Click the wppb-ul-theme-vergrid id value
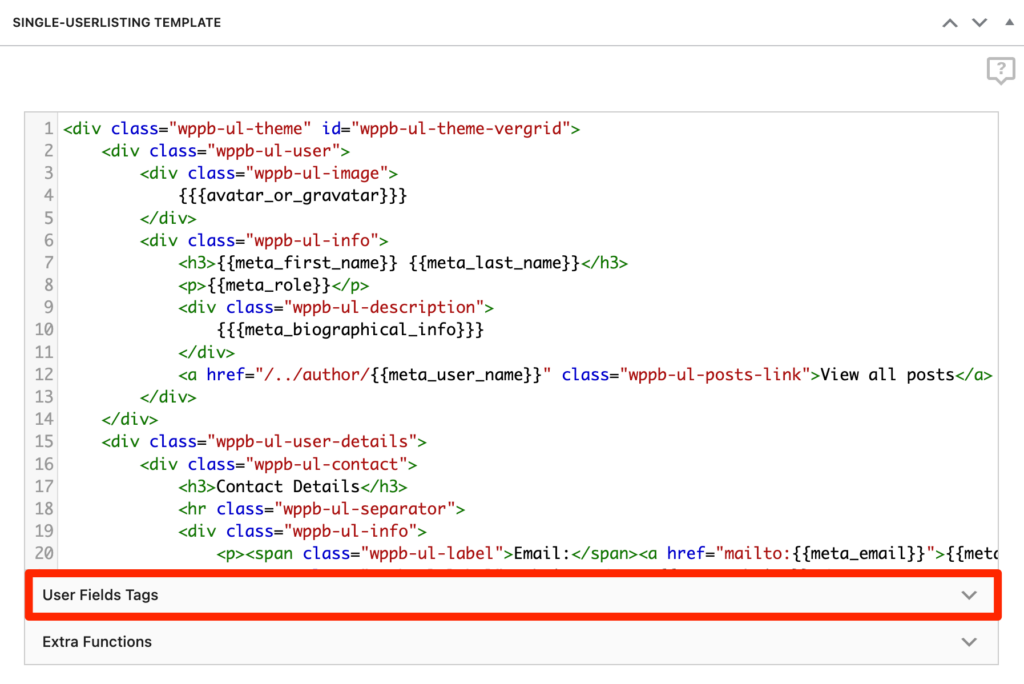The height and width of the screenshot is (684, 1024). click(461, 129)
